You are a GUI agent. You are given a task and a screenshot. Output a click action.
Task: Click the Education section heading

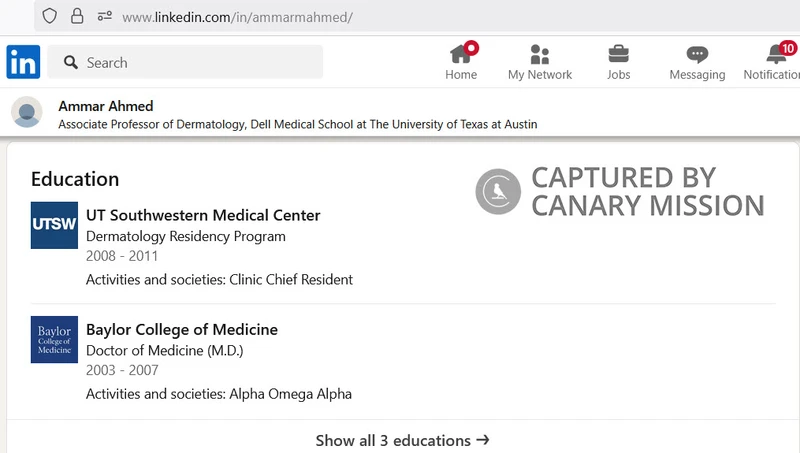click(75, 179)
